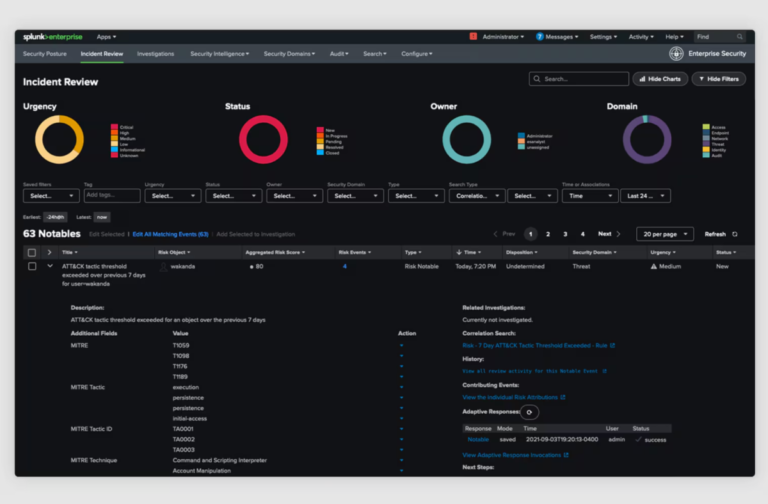Click the Urgency donut chart
The image size is (768, 504).
tap(59, 140)
